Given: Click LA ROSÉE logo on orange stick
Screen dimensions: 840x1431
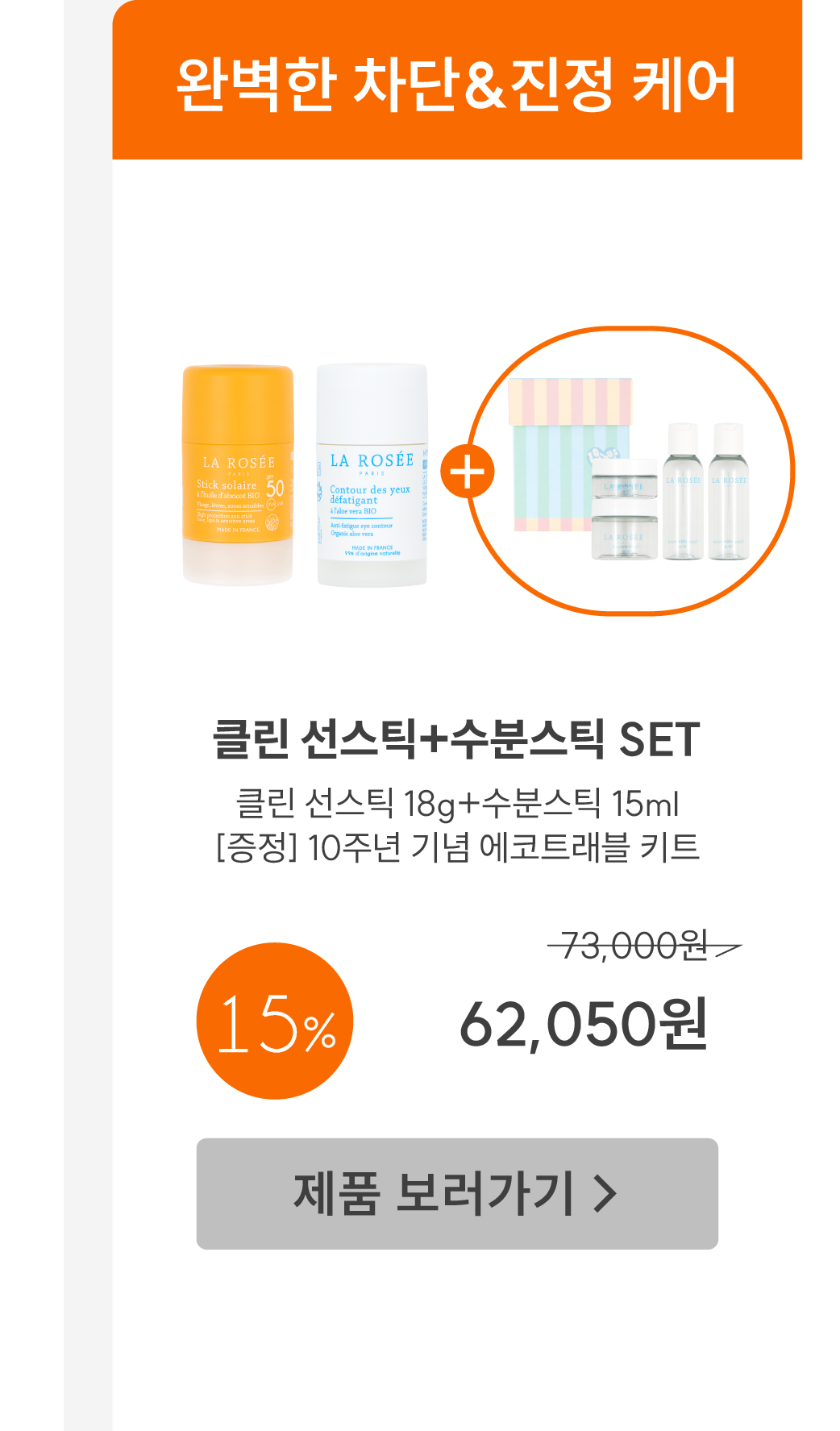Looking at the screenshot, I should (x=239, y=463).
